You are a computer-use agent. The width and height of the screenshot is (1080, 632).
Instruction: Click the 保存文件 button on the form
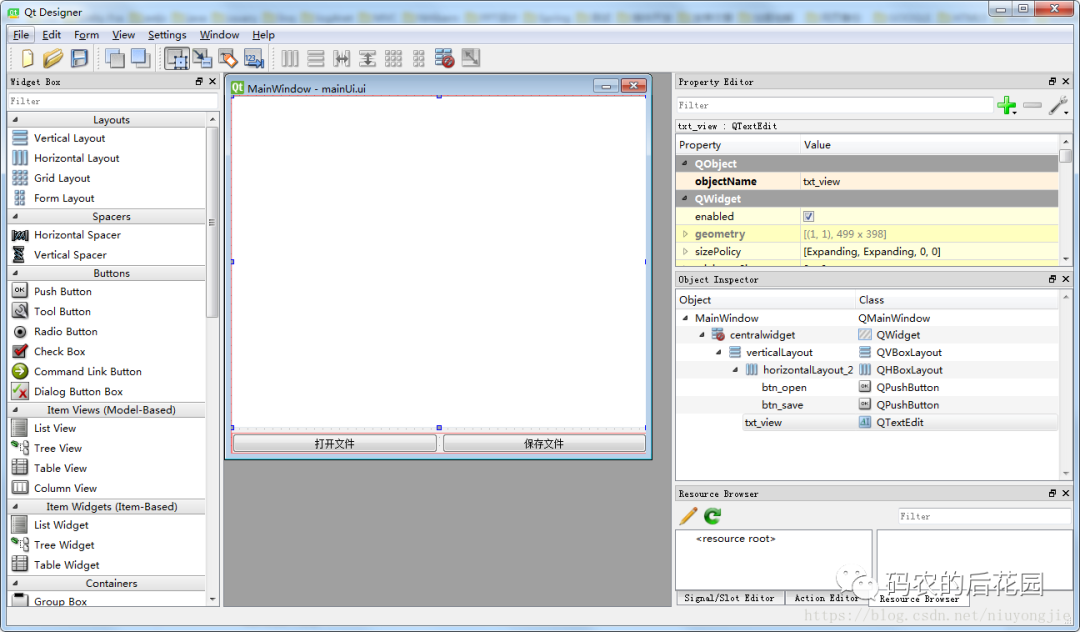(x=544, y=443)
